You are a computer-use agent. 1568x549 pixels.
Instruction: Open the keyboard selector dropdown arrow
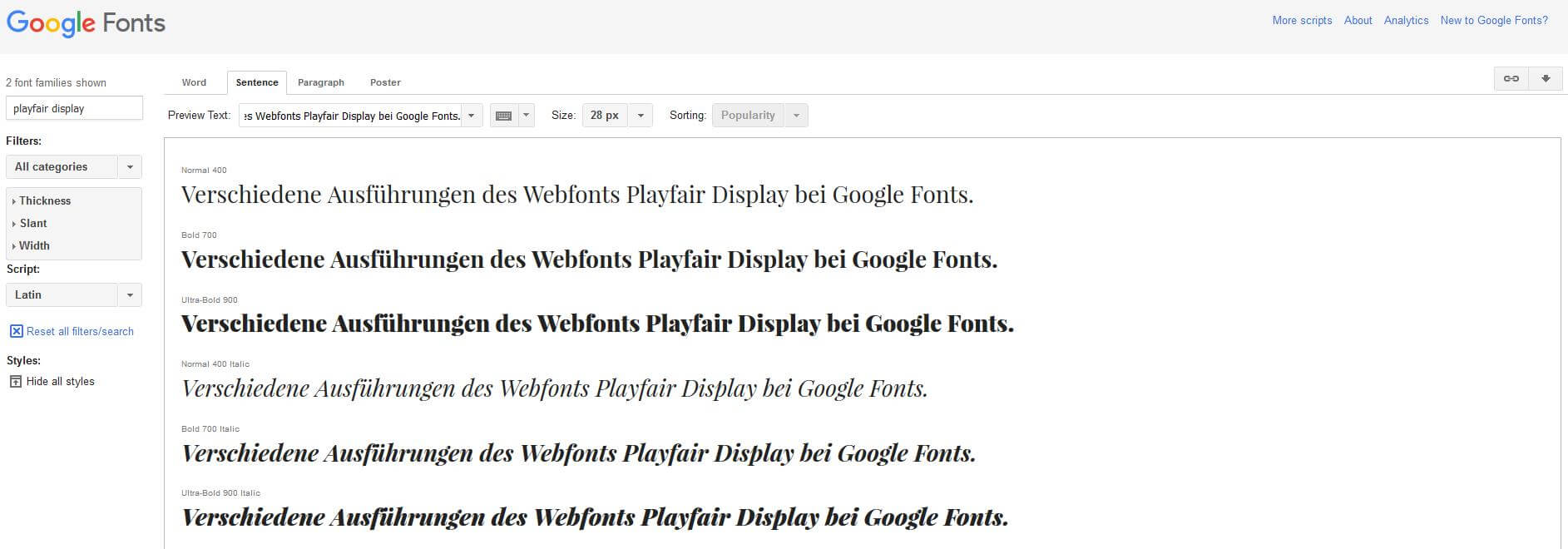(x=526, y=116)
